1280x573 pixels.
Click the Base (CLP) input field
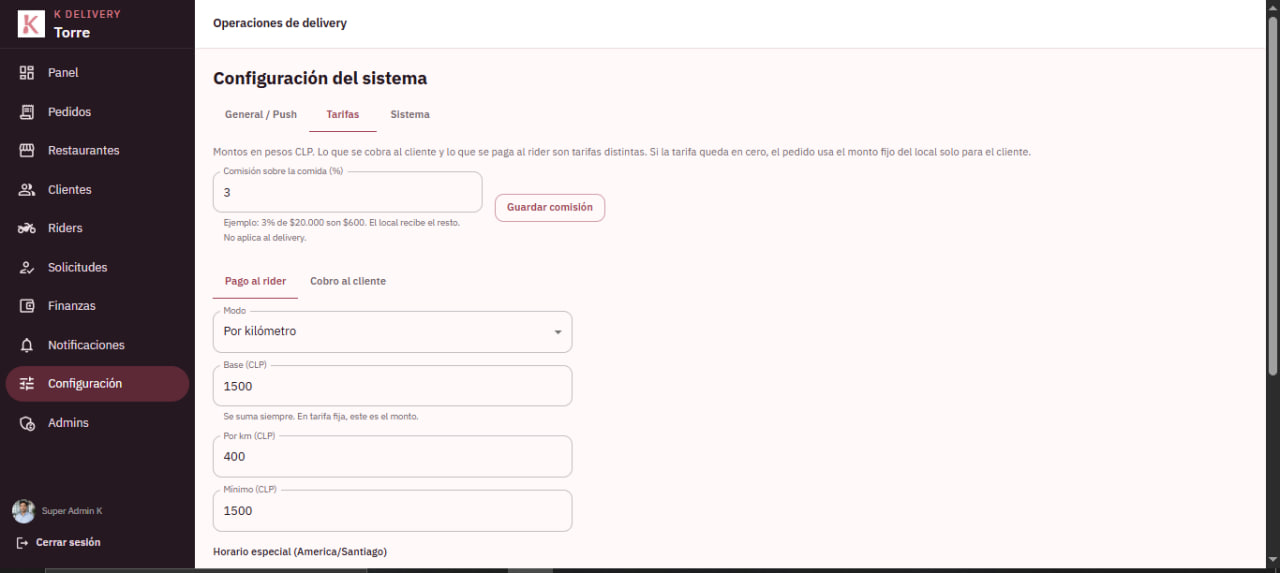[392, 386]
